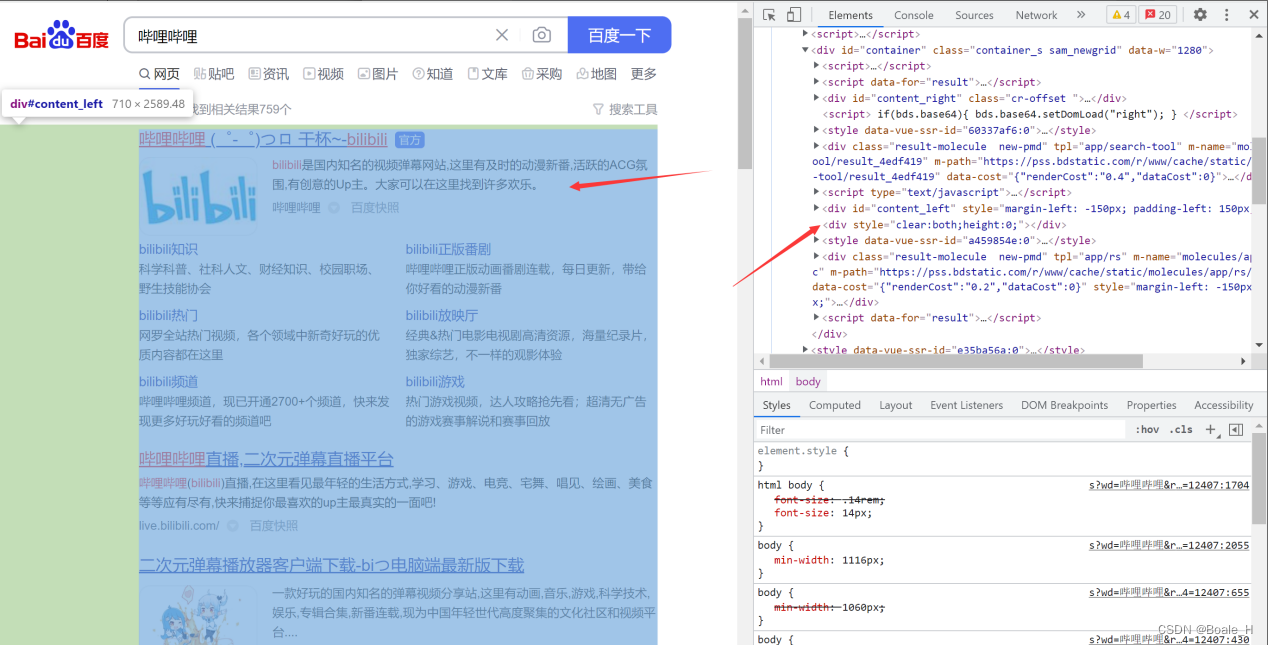Click the errors counter showing 20

1159,15
